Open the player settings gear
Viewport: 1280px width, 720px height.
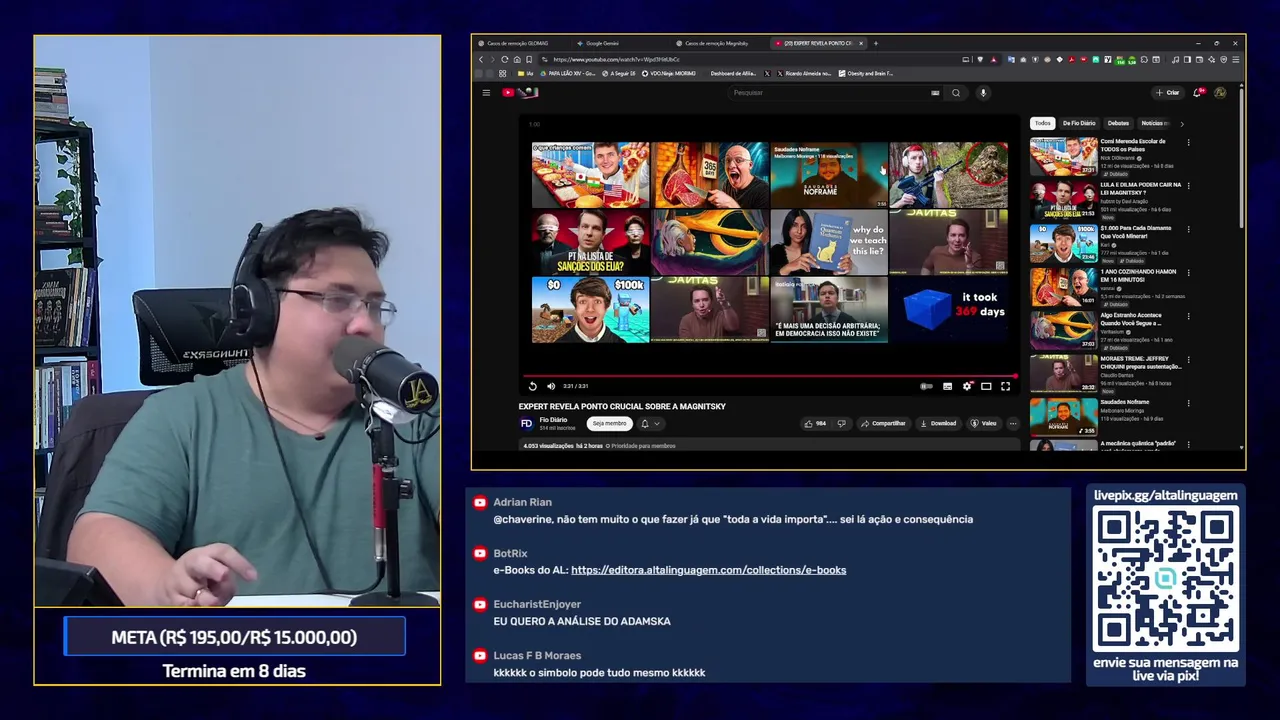[x=967, y=386]
